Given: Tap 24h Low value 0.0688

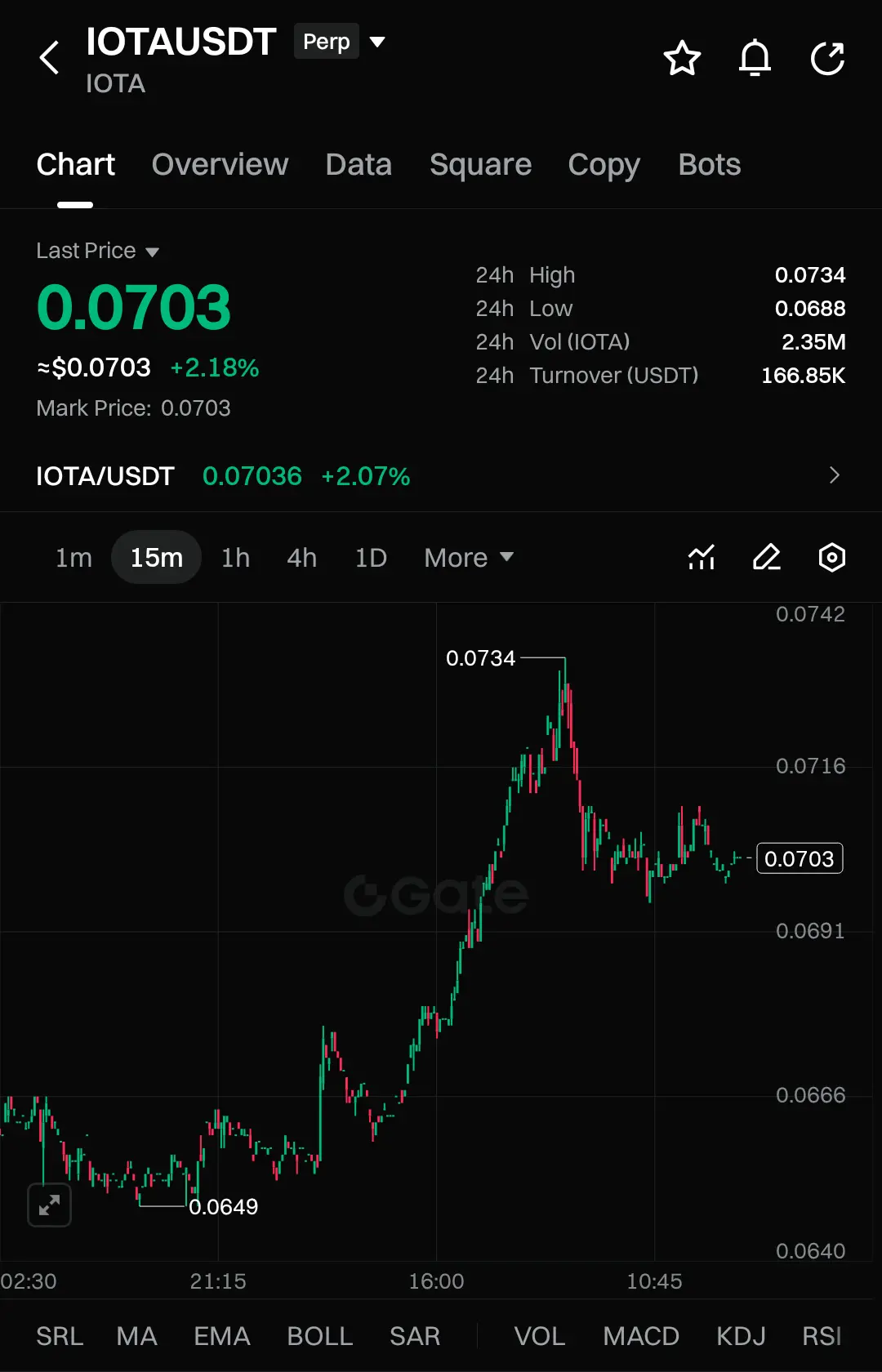Looking at the screenshot, I should point(810,309).
